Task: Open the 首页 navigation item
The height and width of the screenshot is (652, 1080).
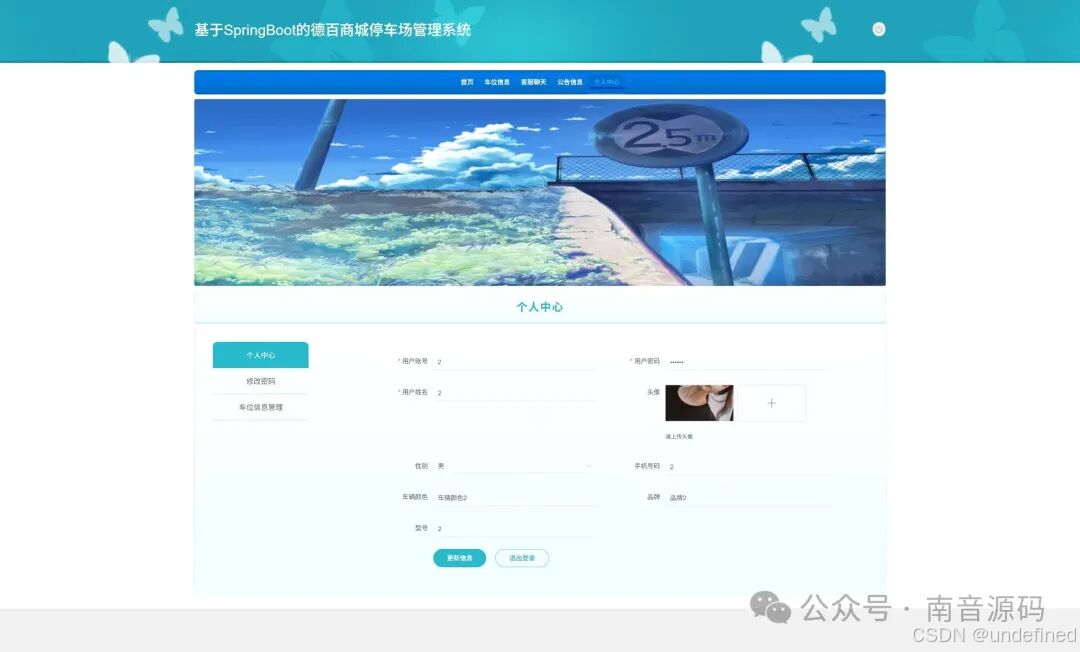Action: click(x=467, y=82)
